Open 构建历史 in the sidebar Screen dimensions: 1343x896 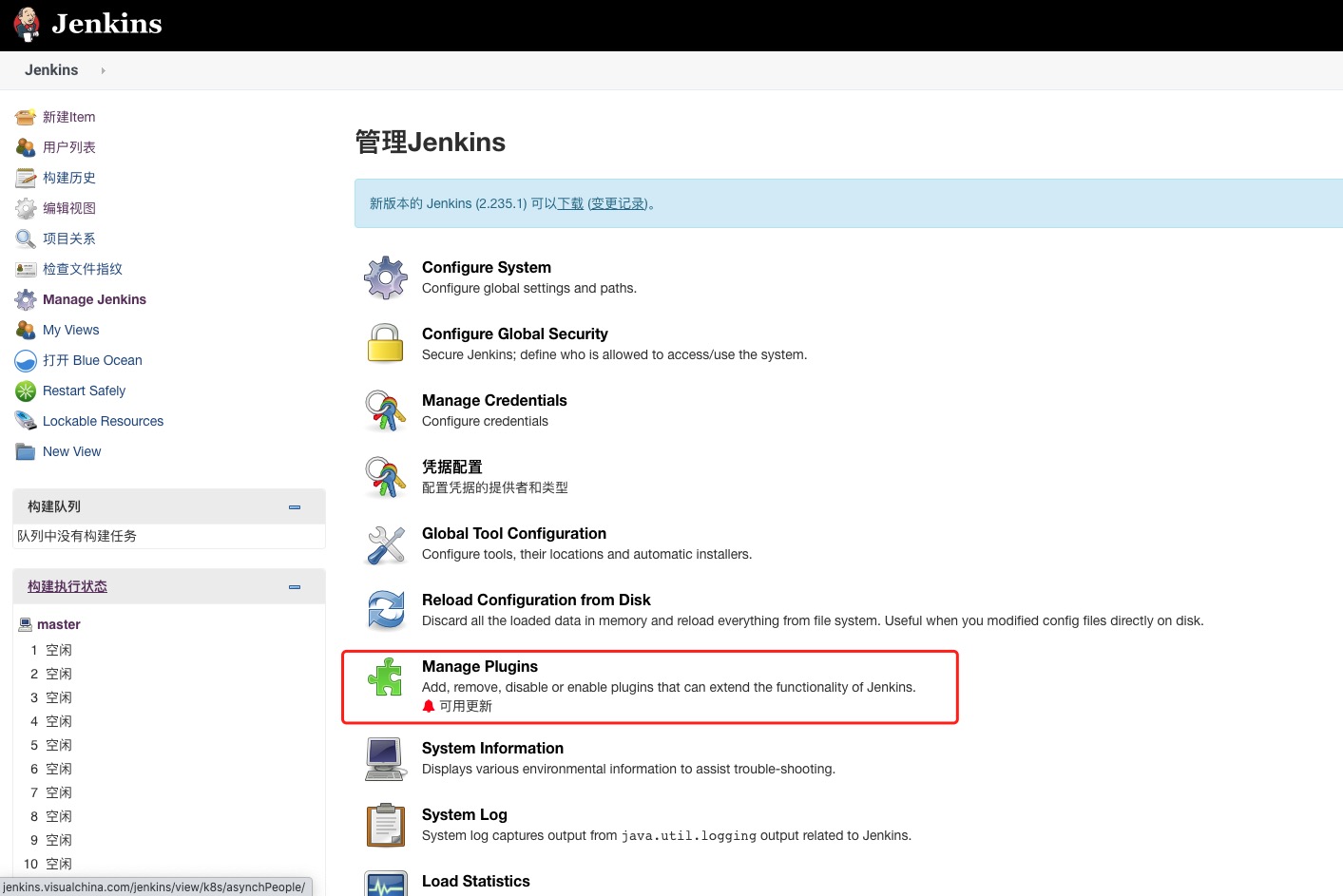pos(68,178)
